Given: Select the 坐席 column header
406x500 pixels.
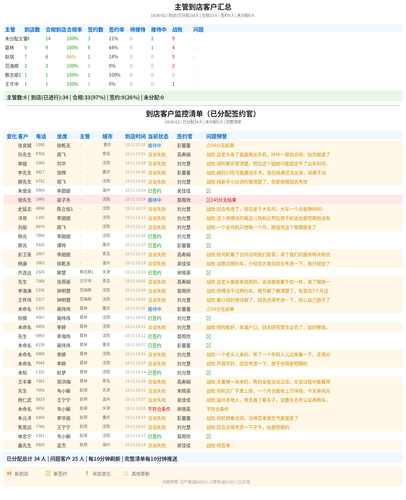Looking at the screenshot, I should click(62, 136).
